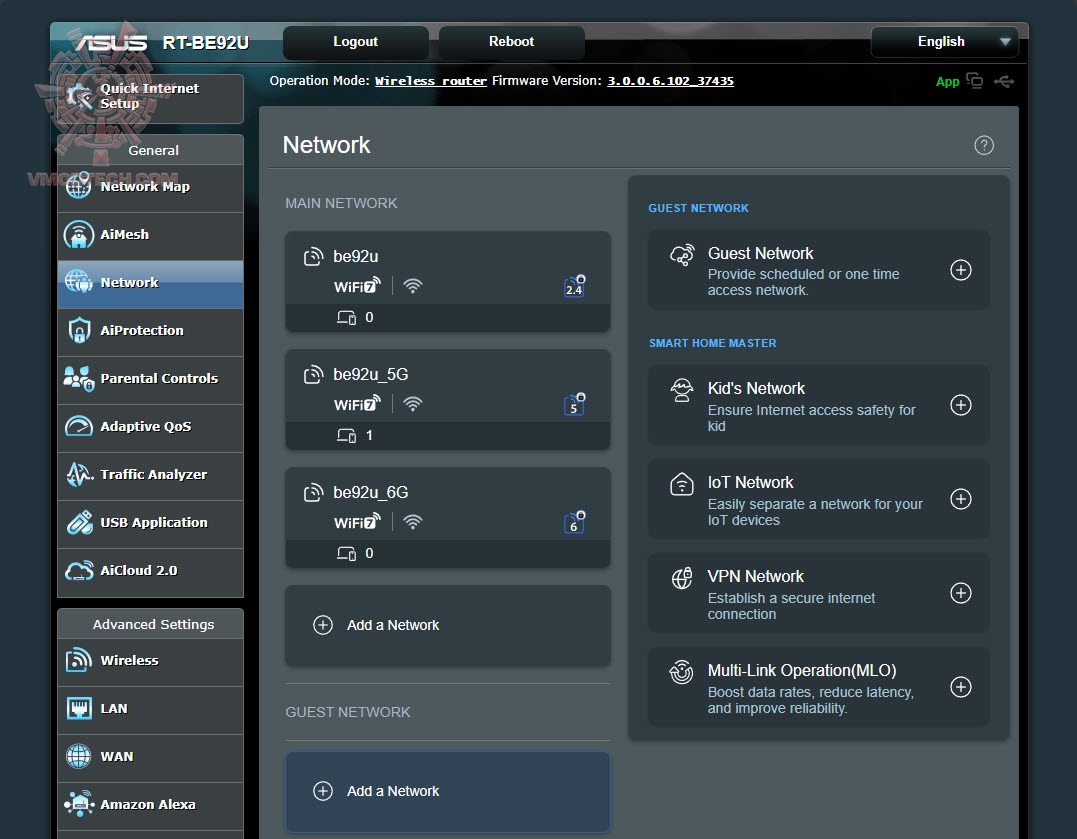Click the green App link
1077x839 pixels.
coord(947,82)
